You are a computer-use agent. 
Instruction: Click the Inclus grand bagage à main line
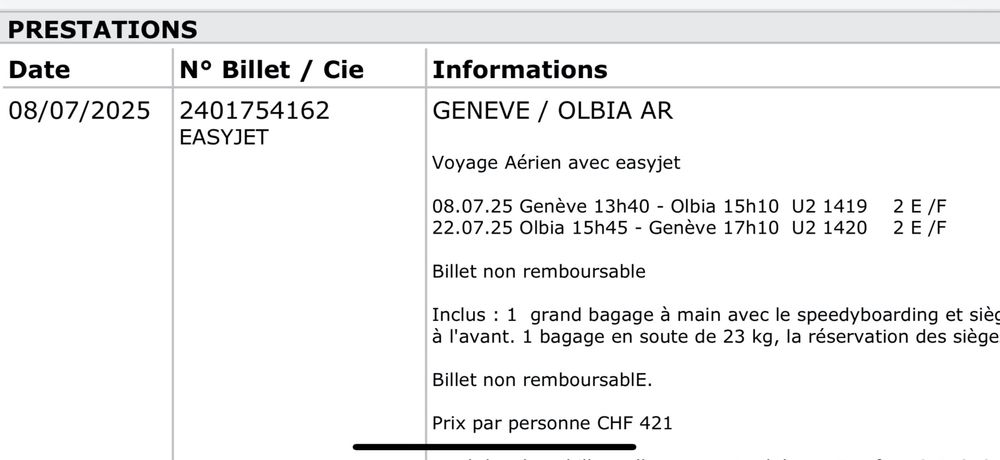tap(716, 315)
